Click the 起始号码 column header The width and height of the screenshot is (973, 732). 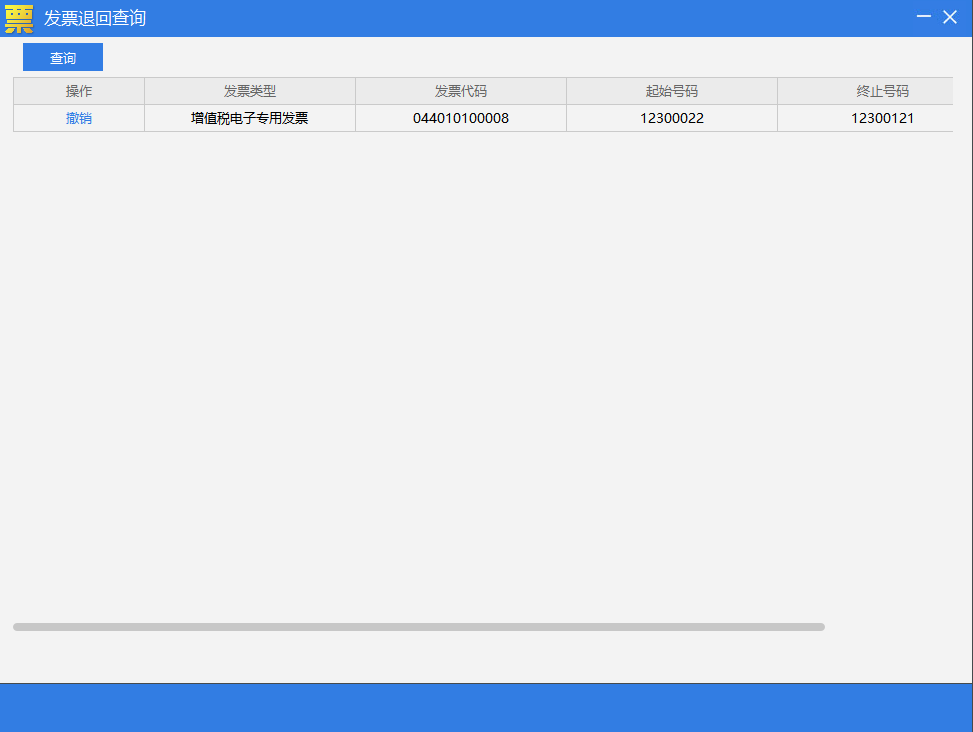671,91
